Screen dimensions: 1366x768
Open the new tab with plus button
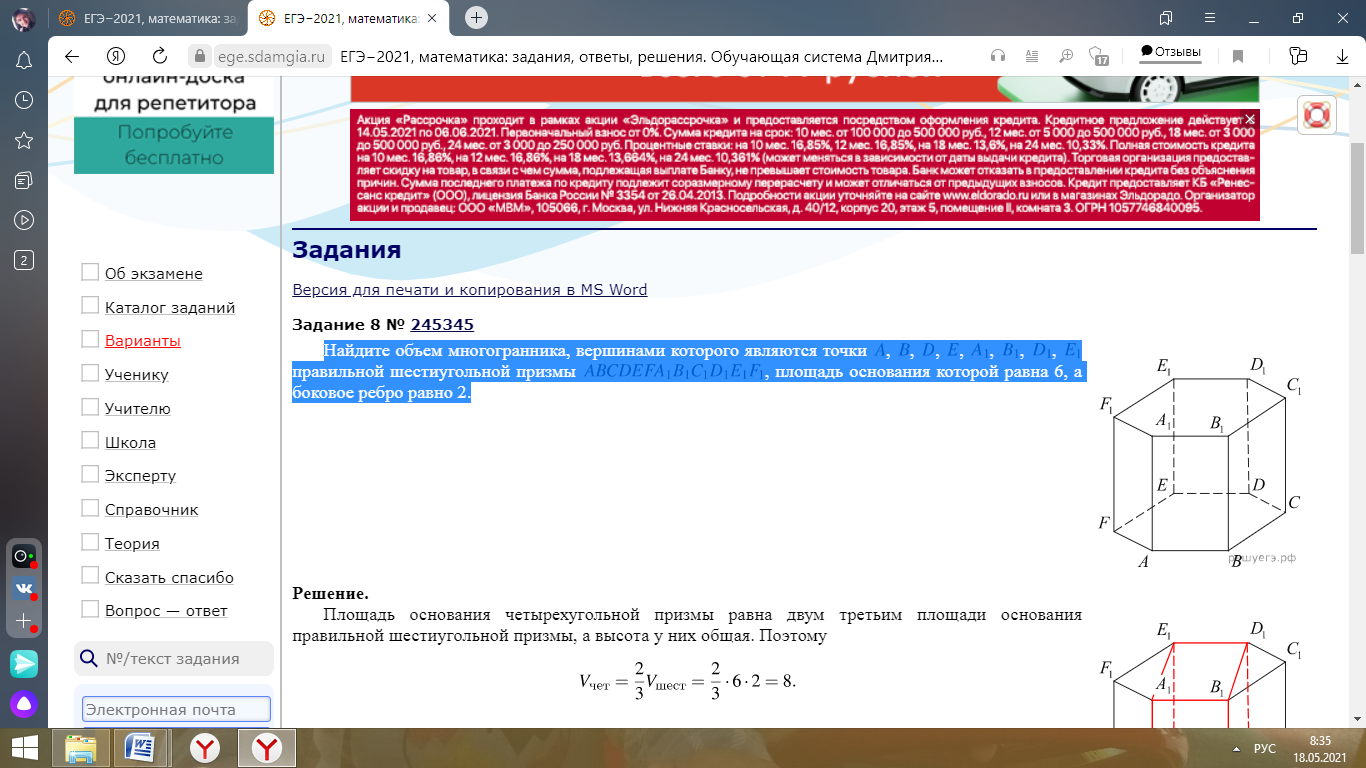click(476, 18)
